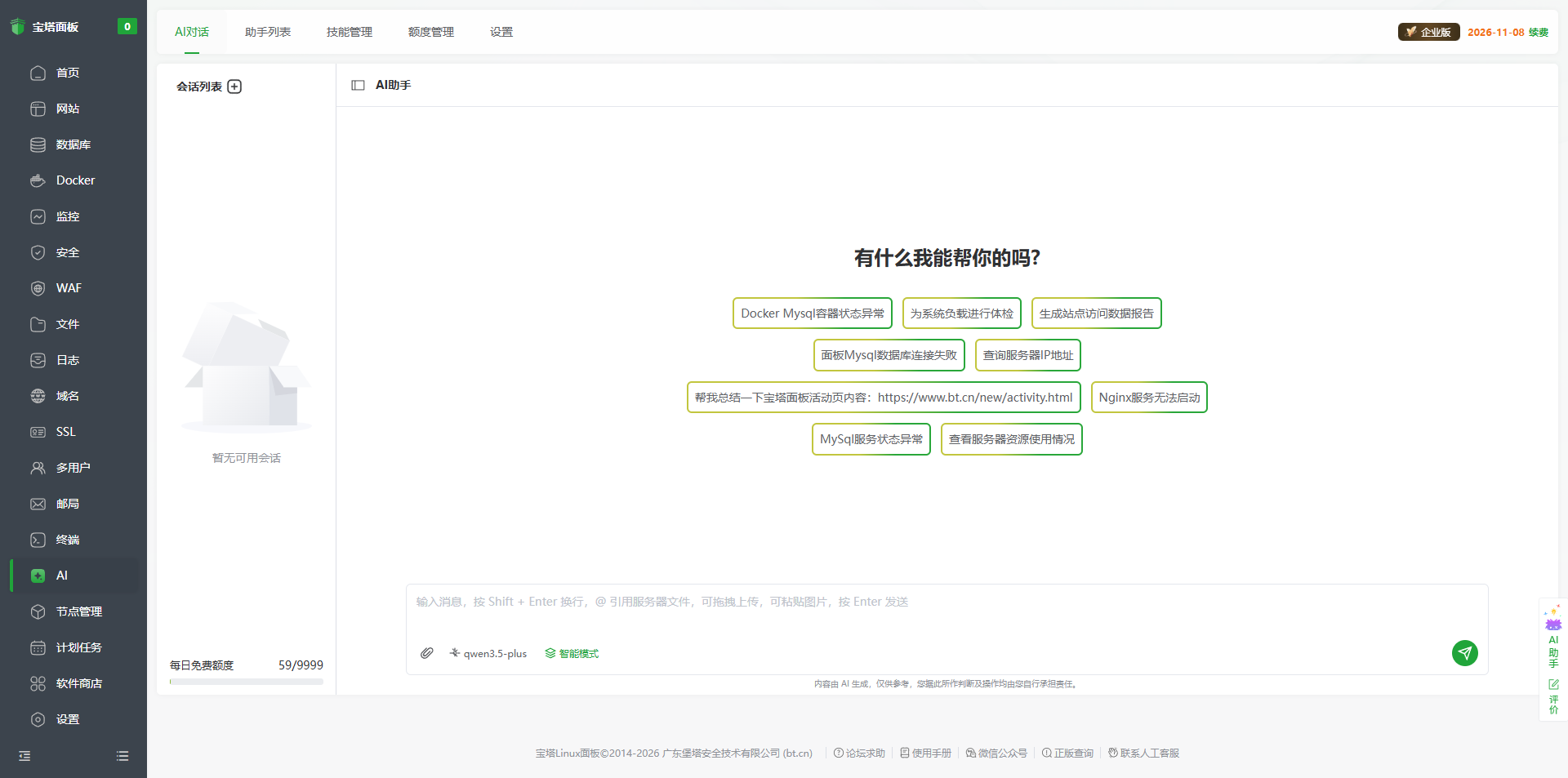Screen dimensions: 1568x778
Task: Open the SSL management section
Action: [65, 432]
